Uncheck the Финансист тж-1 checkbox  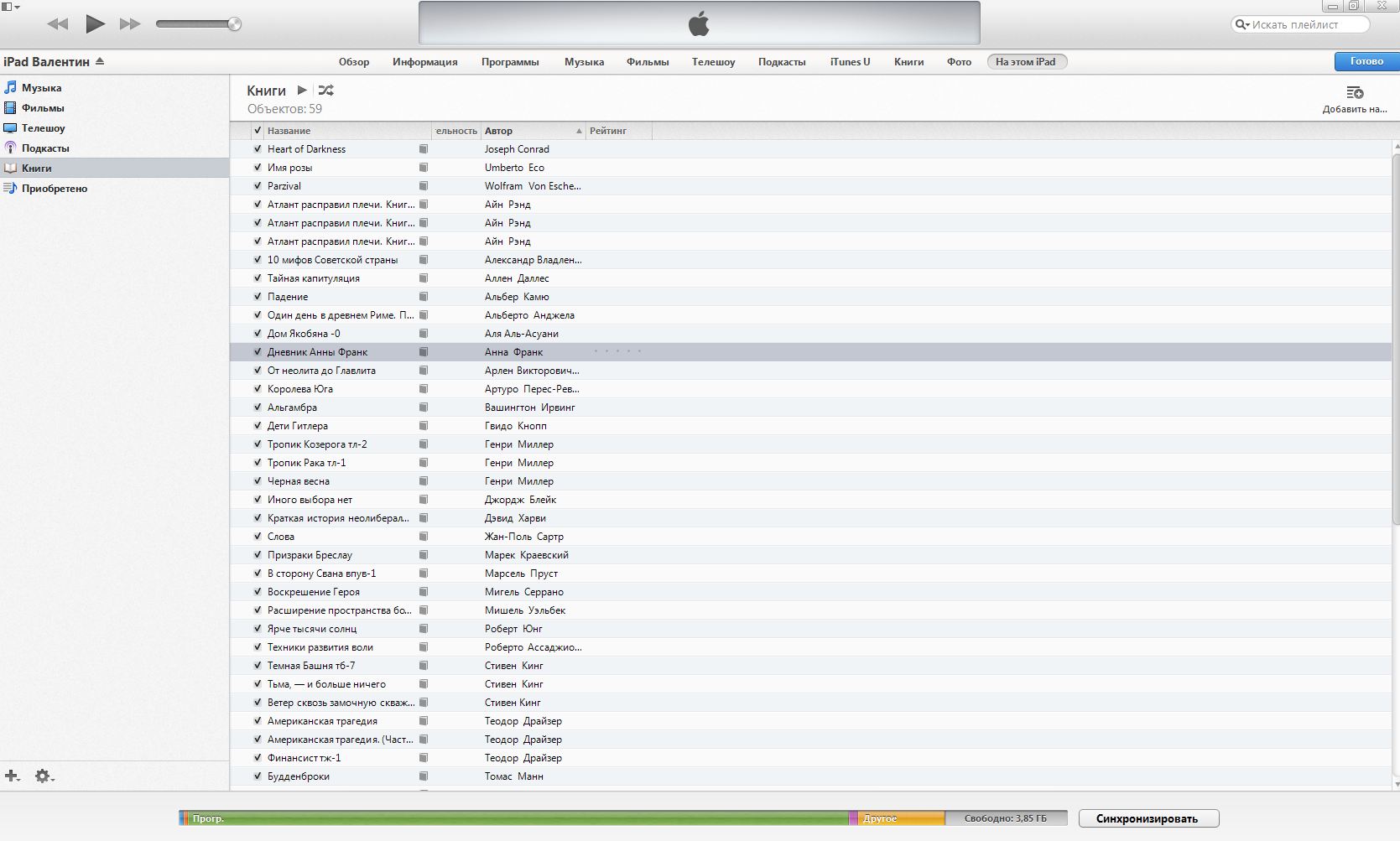pyautogui.click(x=258, y=758)
